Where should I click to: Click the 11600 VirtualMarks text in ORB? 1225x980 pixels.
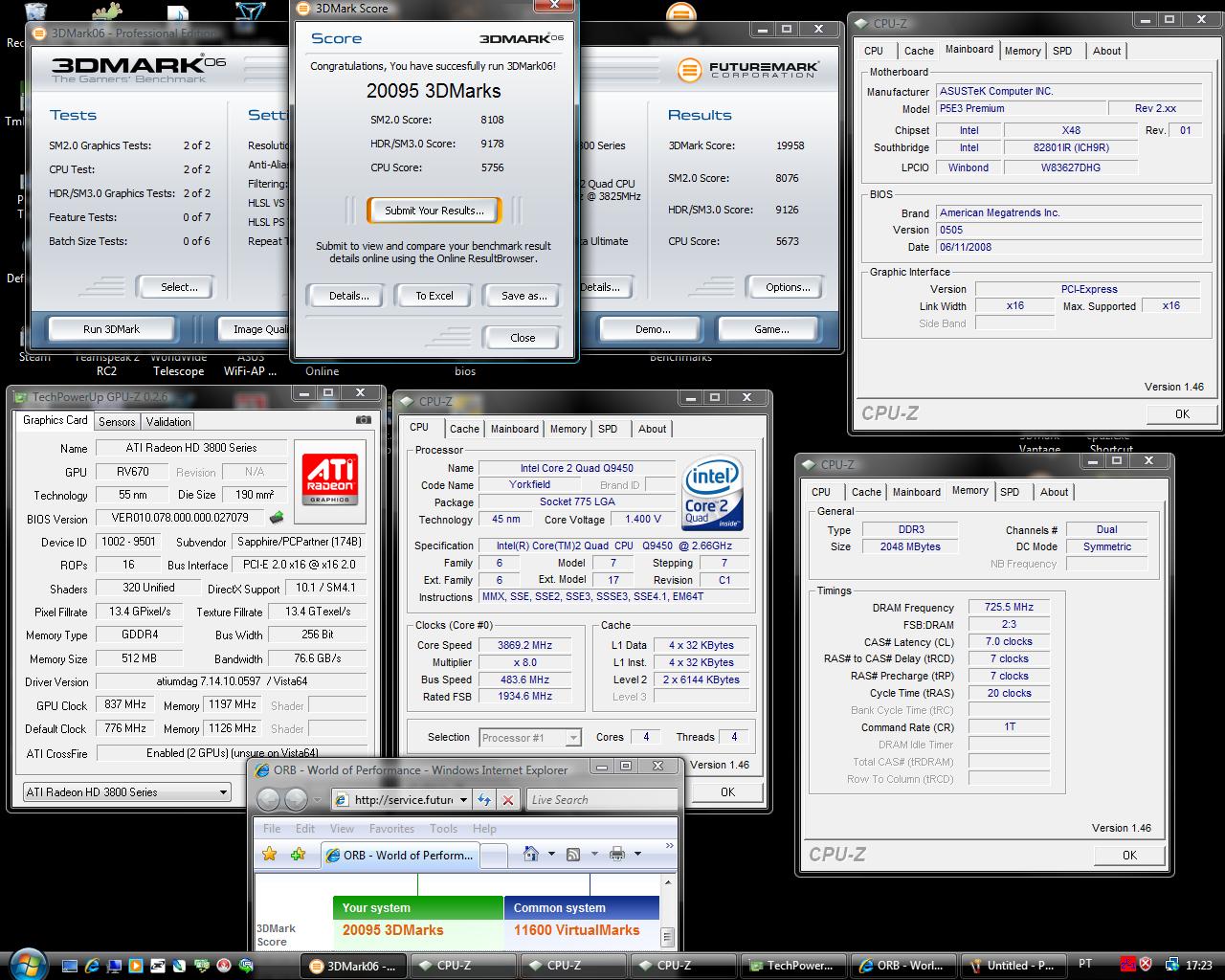576,930
